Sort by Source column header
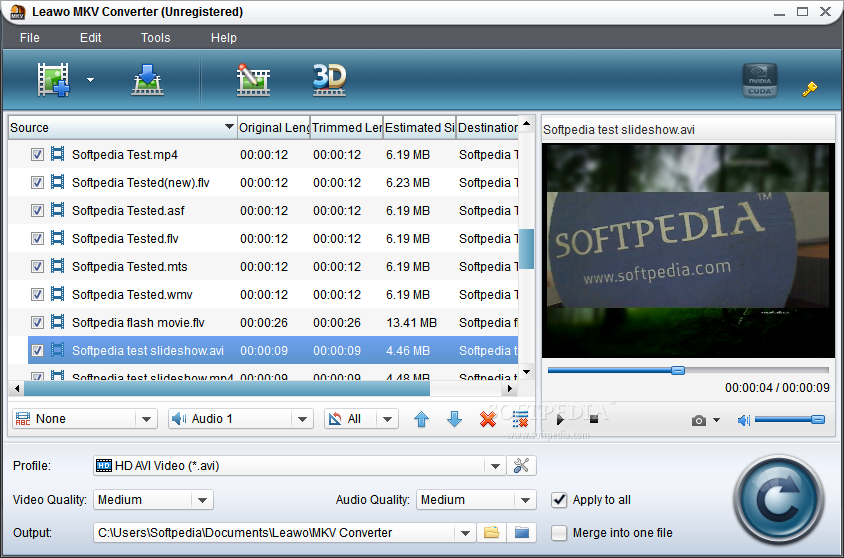The image size is (844, 558). point(123,128)
